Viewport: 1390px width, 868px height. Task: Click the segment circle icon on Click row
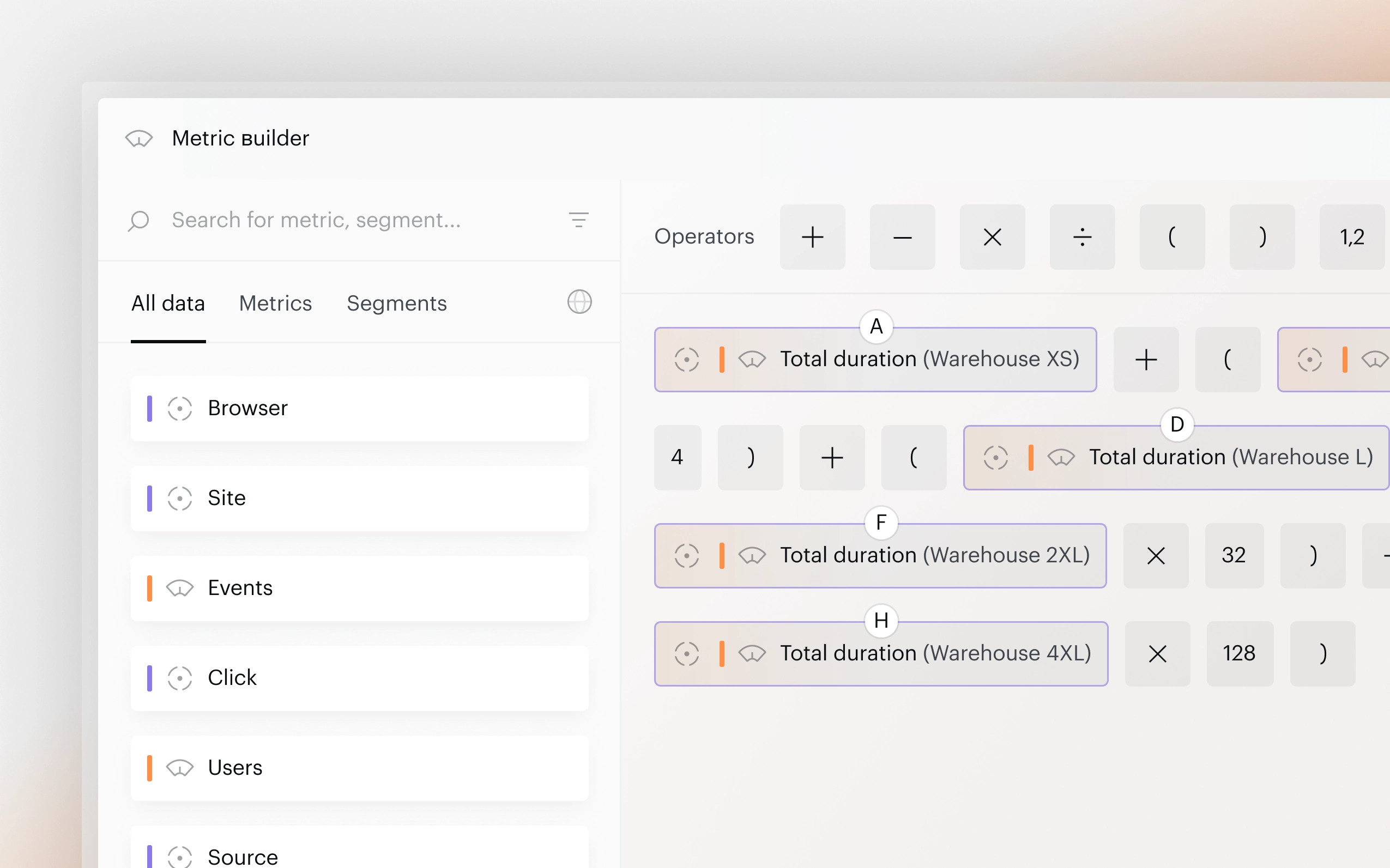[x=180, y=678]
